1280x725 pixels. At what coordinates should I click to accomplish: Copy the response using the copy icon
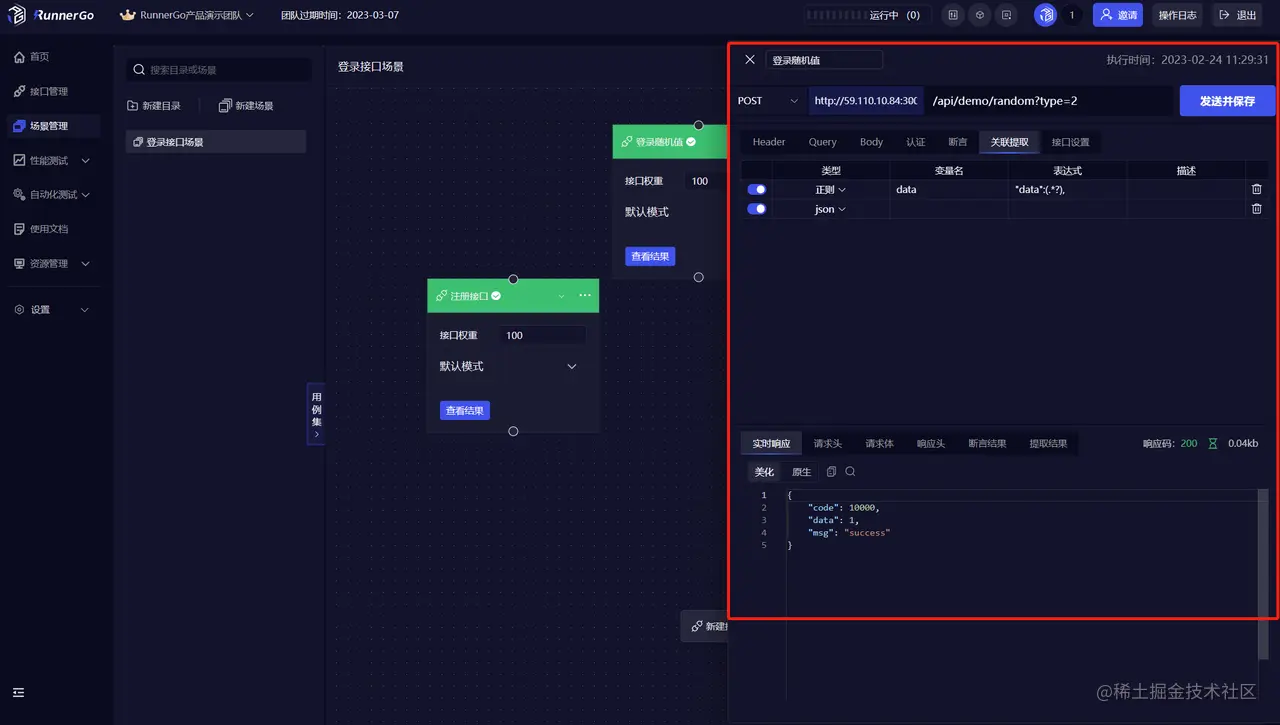(x=831, y=472)
